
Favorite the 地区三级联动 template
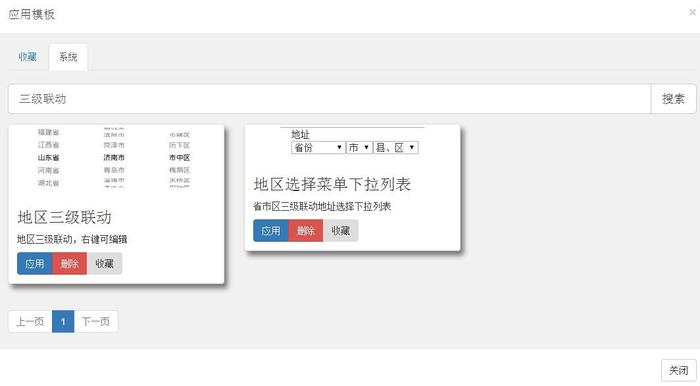pyautogui.click(x=104, y=264)
